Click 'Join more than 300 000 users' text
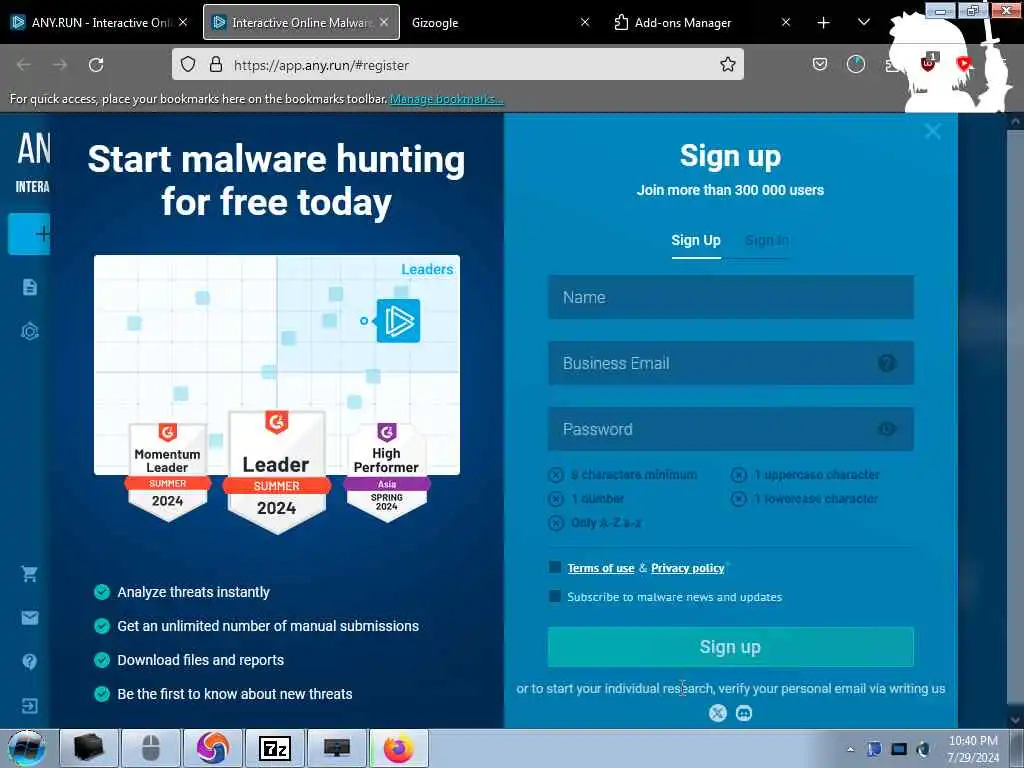The width and height of the screenshot is (1024, 768). pyautogui.click(x=730, y=191)
